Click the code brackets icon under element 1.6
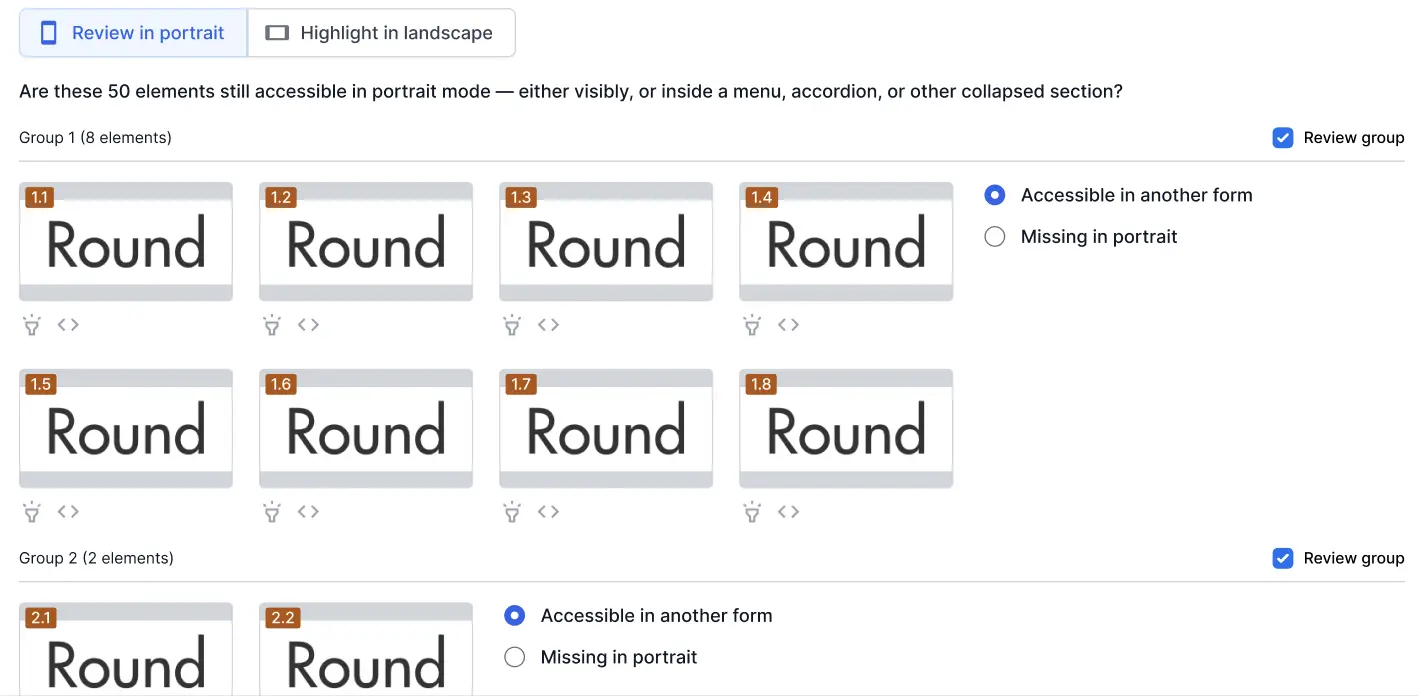Screen dimensions: 1418x696 (308, 512)
